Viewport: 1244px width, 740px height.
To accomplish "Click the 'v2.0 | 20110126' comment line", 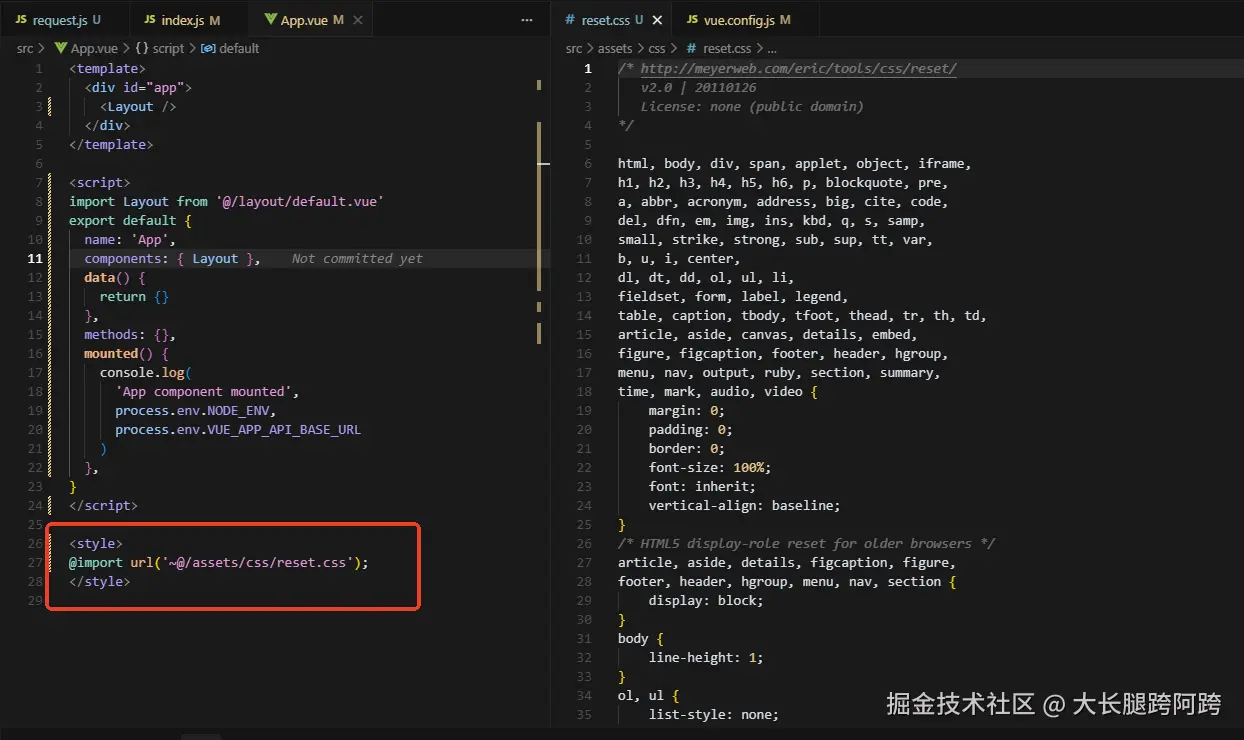I will (699, 87).
